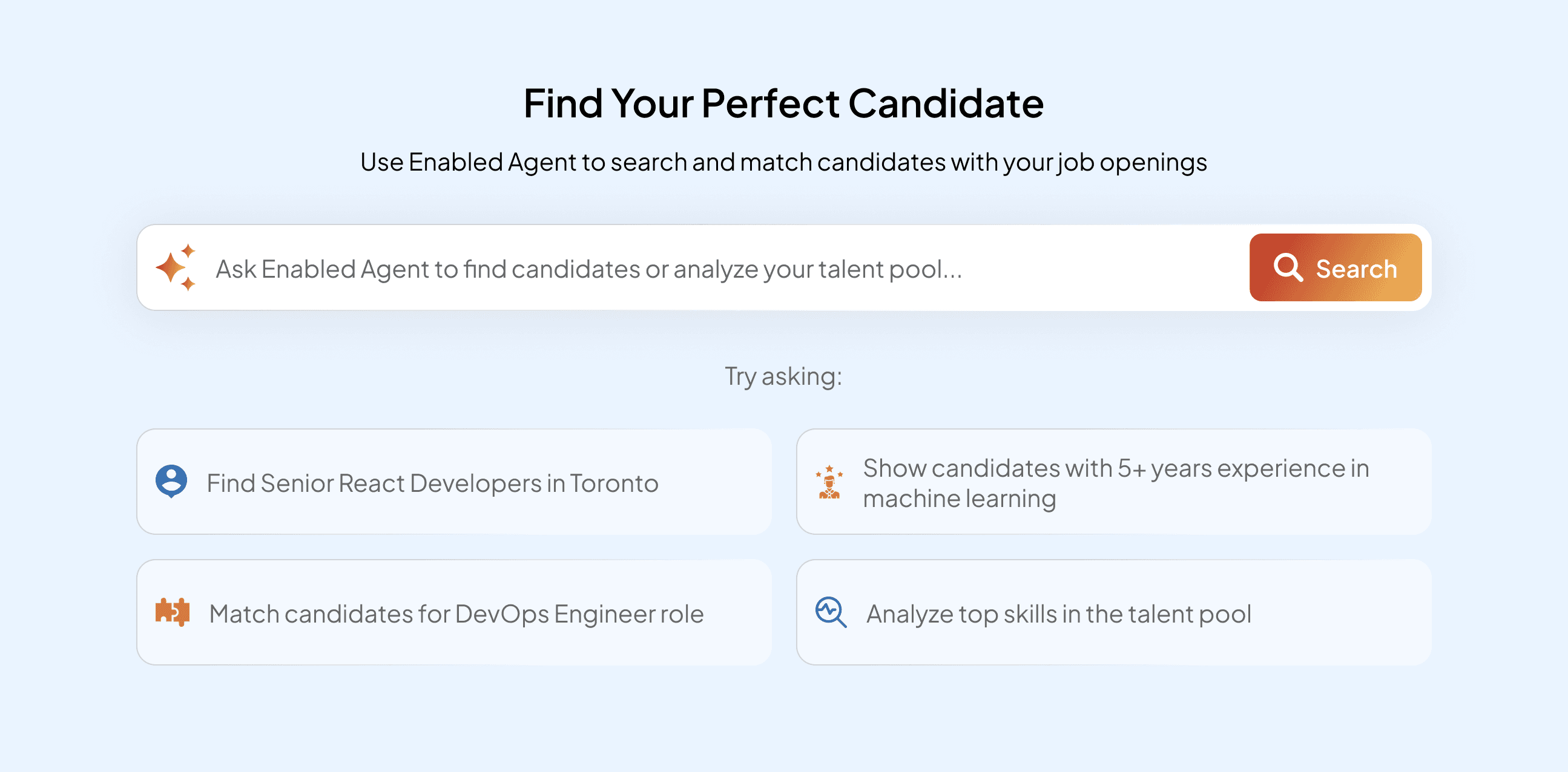Click inside the Ask Enabled Agent input field
1568x772 pixels.
[x=608, y=267]
